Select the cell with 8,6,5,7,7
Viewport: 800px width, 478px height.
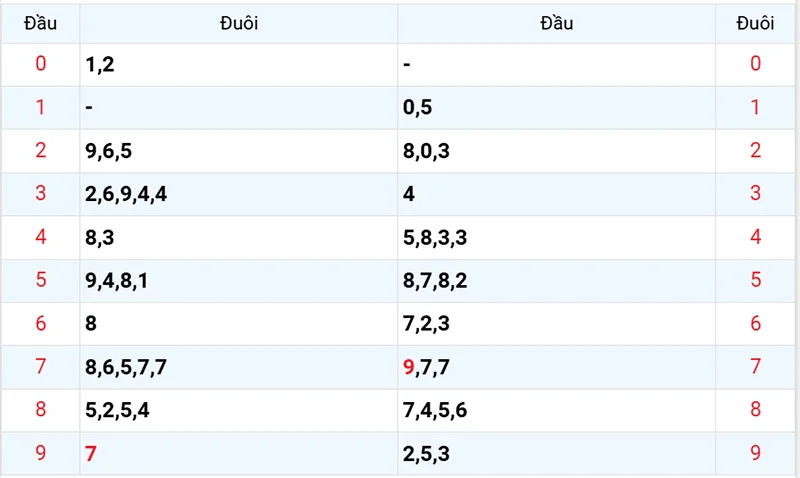tap(126, 367)
